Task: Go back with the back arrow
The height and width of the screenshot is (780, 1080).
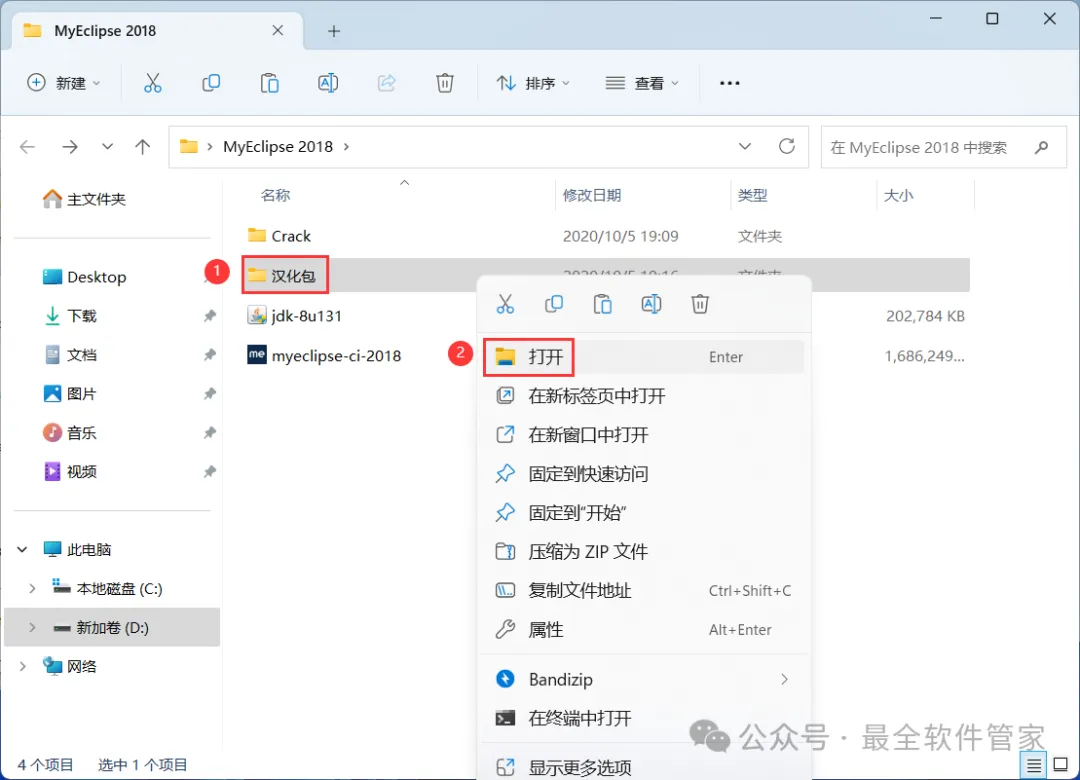Action: (x=28, y=147)
